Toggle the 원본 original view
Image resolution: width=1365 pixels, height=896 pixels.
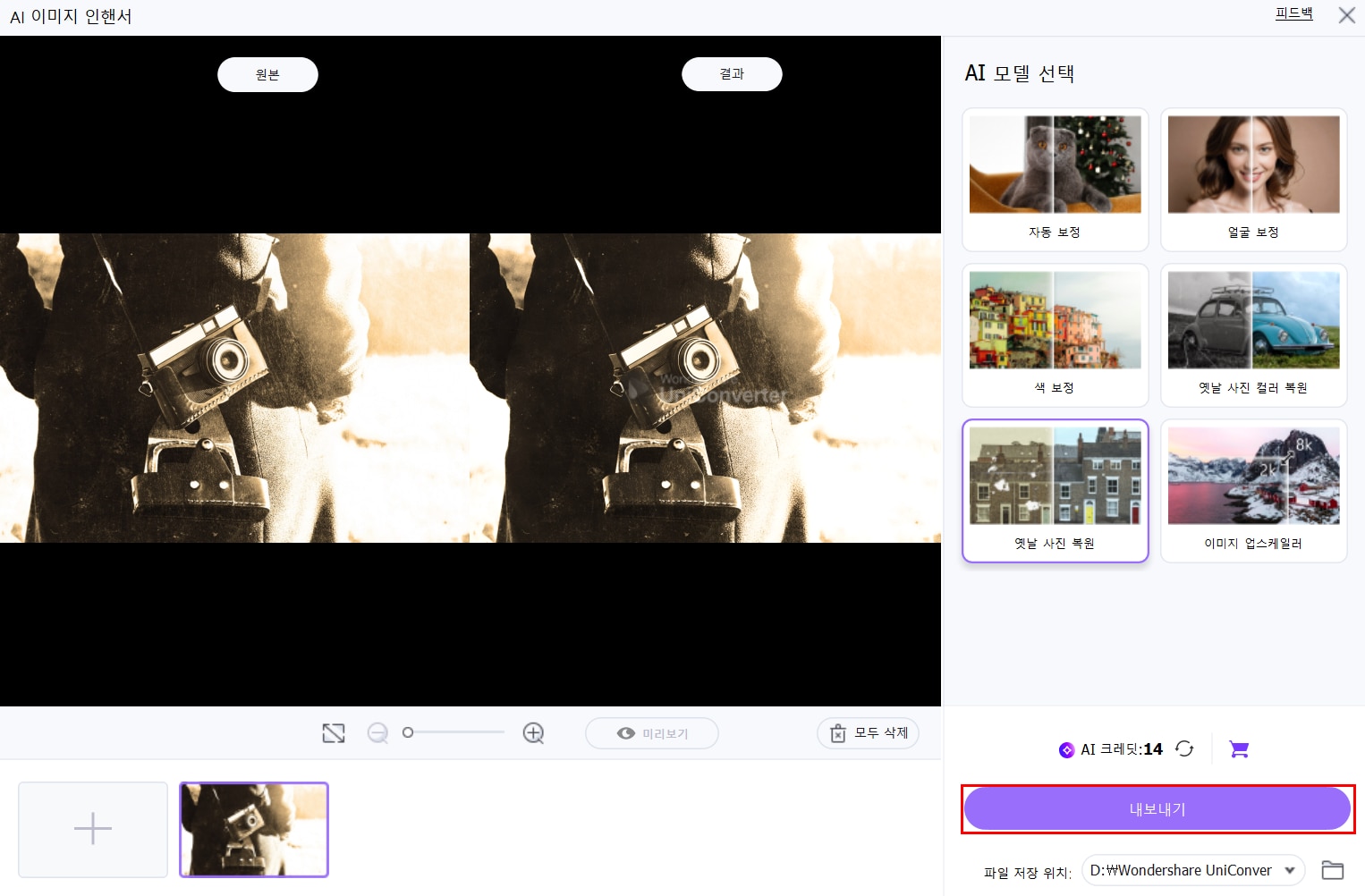tap(267, 74)
